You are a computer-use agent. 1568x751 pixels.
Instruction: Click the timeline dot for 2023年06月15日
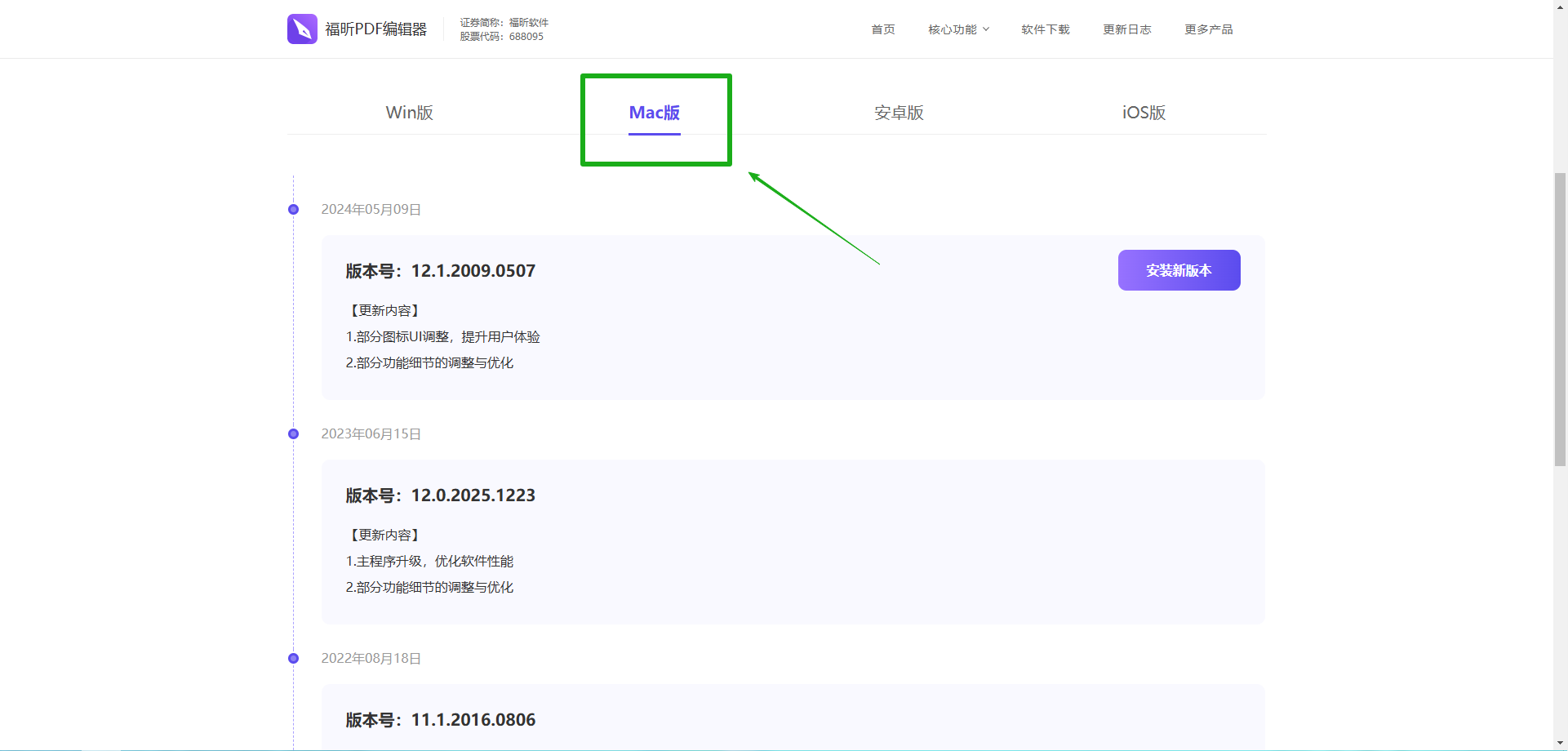coord(293,434)
